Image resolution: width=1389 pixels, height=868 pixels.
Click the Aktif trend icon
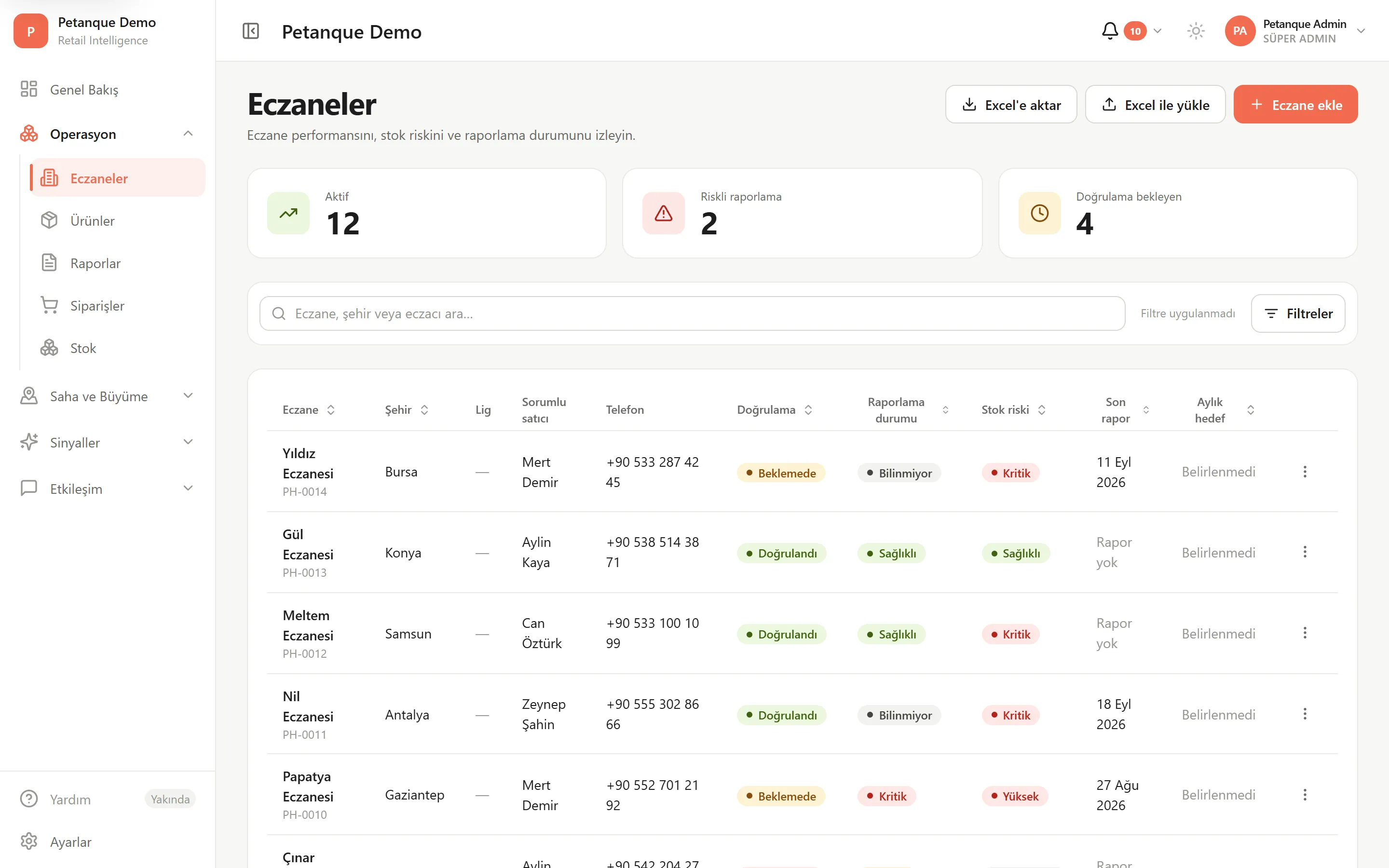288,213
